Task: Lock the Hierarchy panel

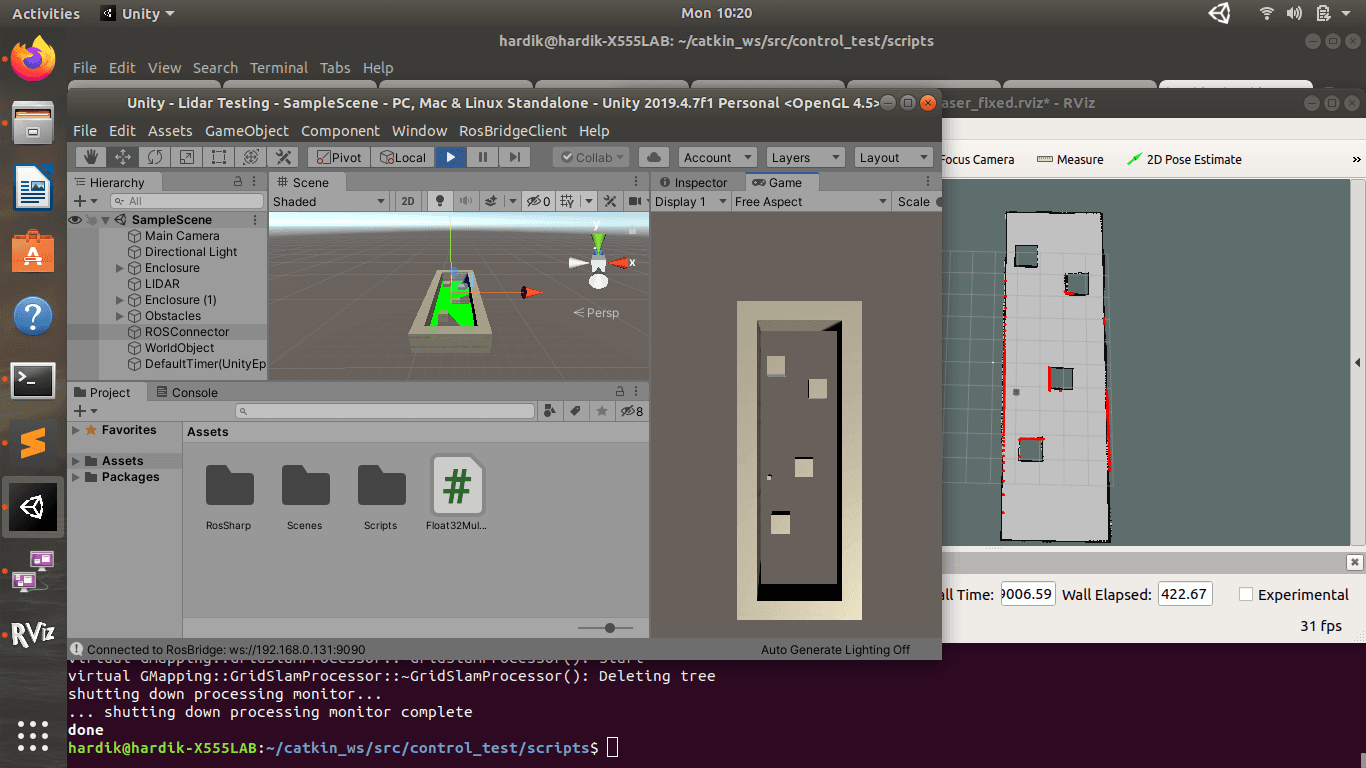Action: click(238, 182)
